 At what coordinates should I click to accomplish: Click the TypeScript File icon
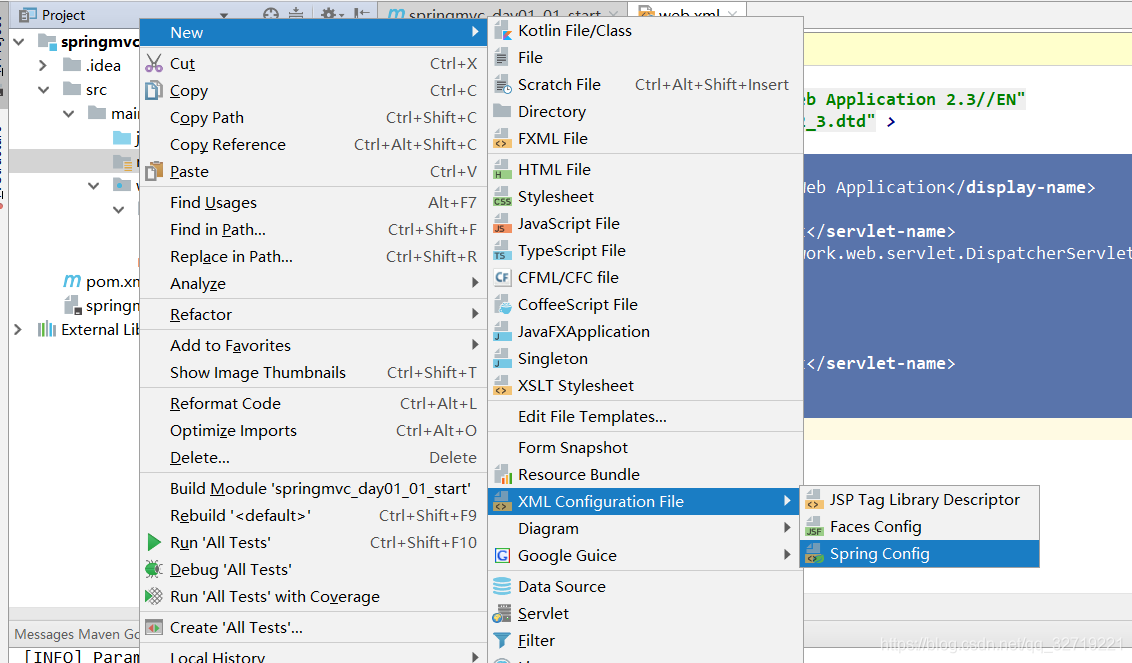click(x=502, y=251)
